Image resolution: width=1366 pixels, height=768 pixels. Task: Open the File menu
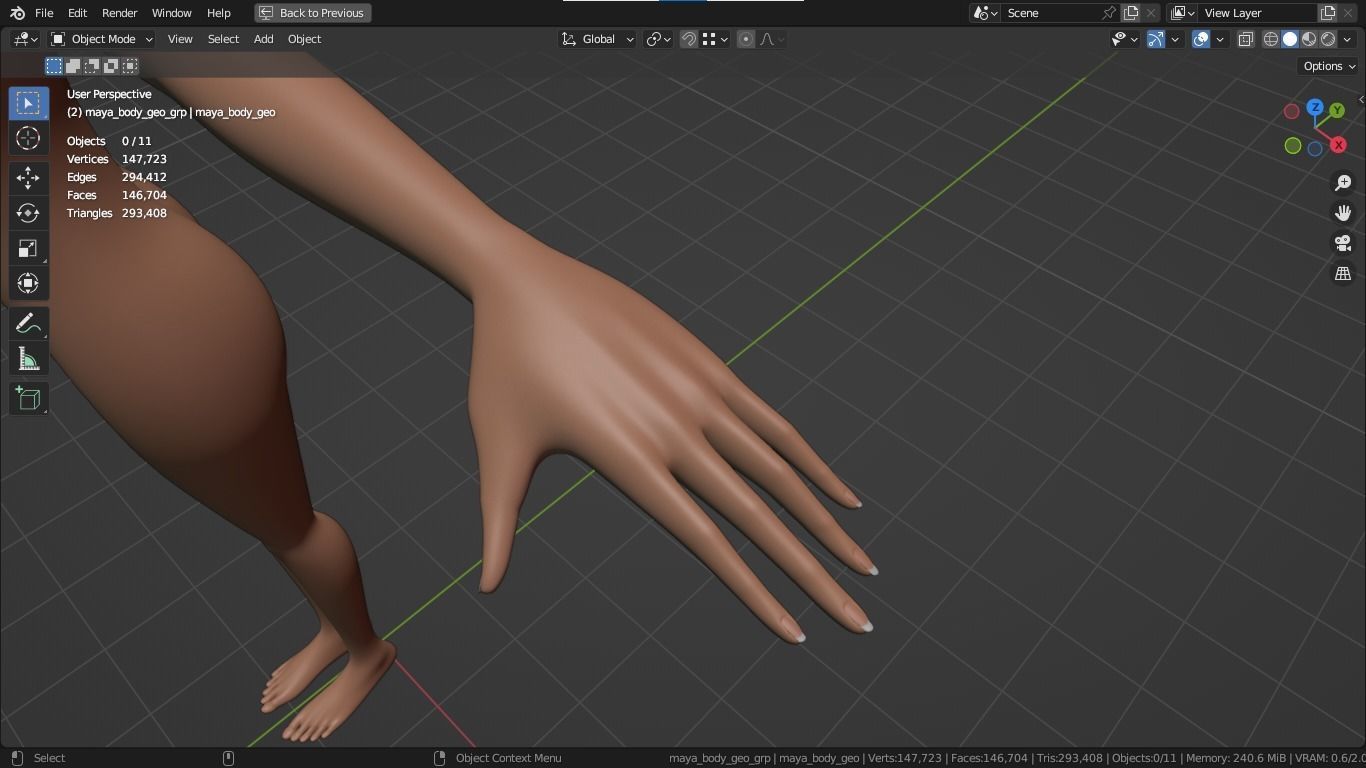pyautogui.click(x=44, y=13)
